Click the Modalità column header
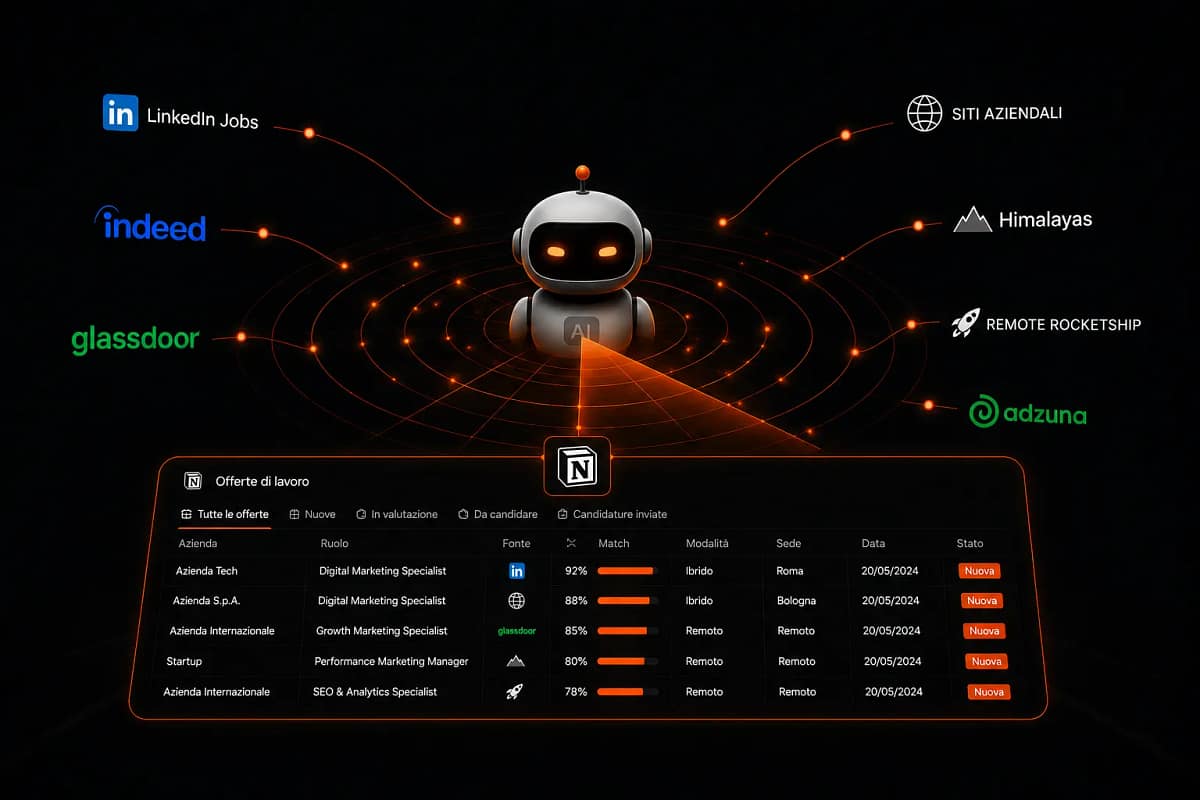 [707, 543]
